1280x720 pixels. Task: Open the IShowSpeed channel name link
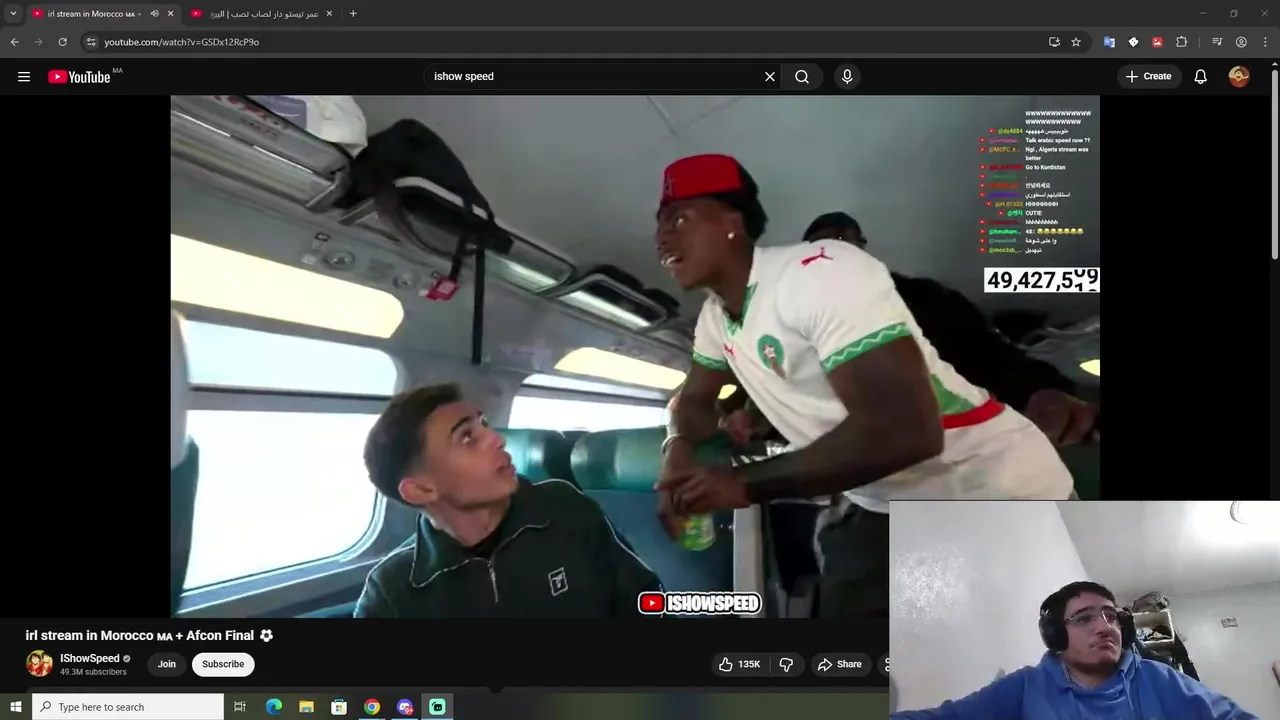coord(90,658)
